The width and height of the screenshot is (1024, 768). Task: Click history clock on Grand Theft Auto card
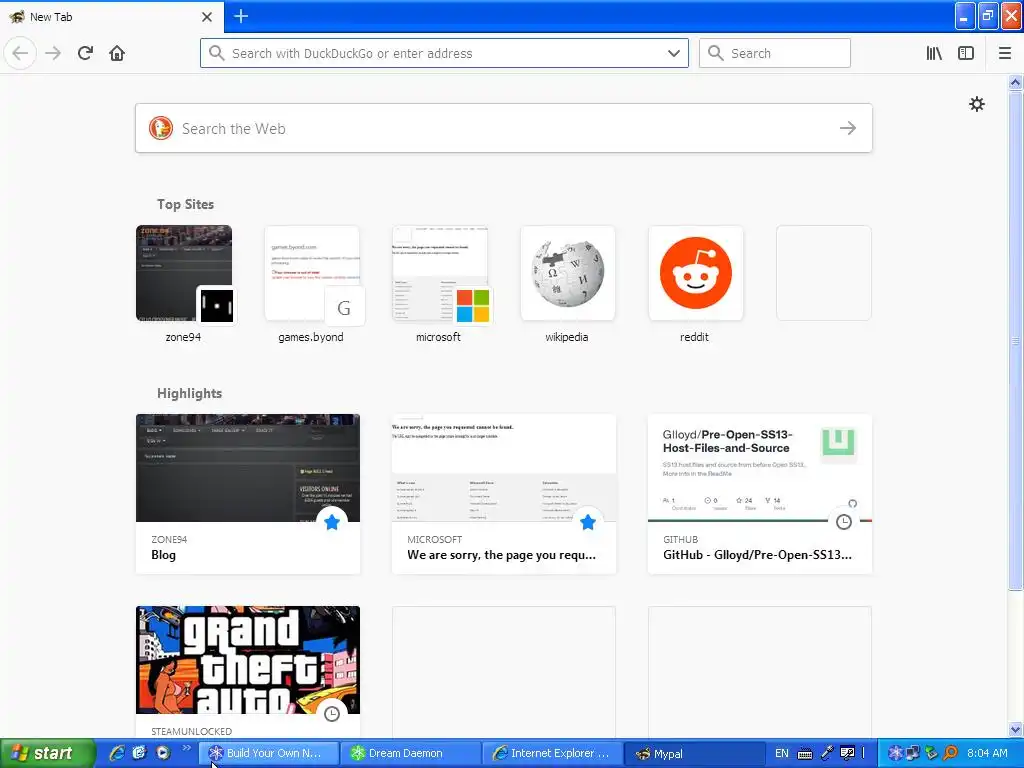[332, 714]
